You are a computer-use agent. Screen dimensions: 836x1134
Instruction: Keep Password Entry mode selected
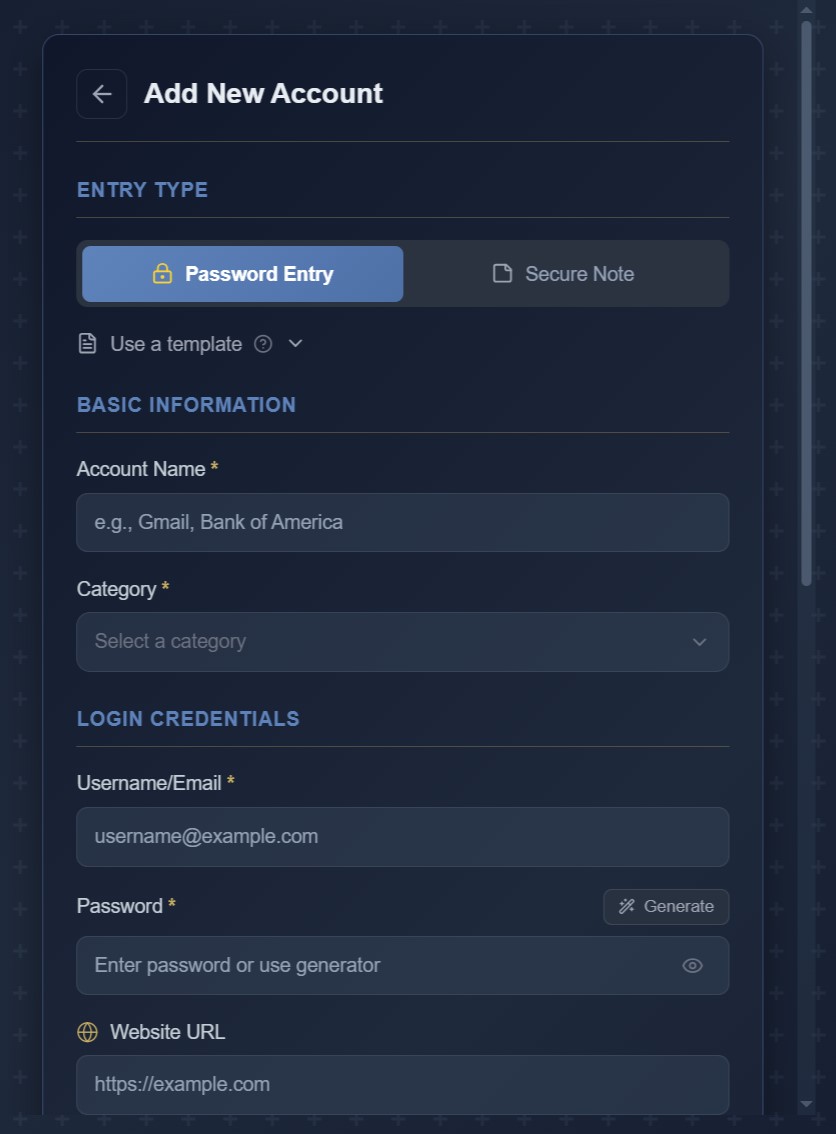tap(241, 273)
